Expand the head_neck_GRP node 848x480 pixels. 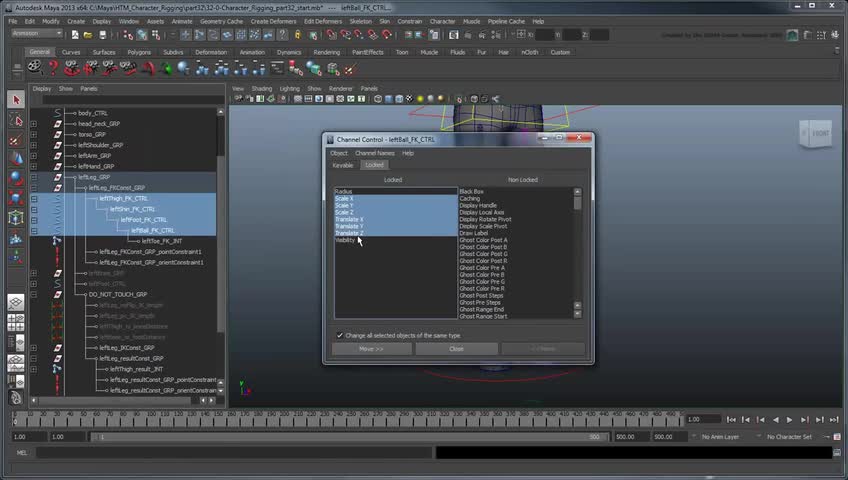click(34, 124)
